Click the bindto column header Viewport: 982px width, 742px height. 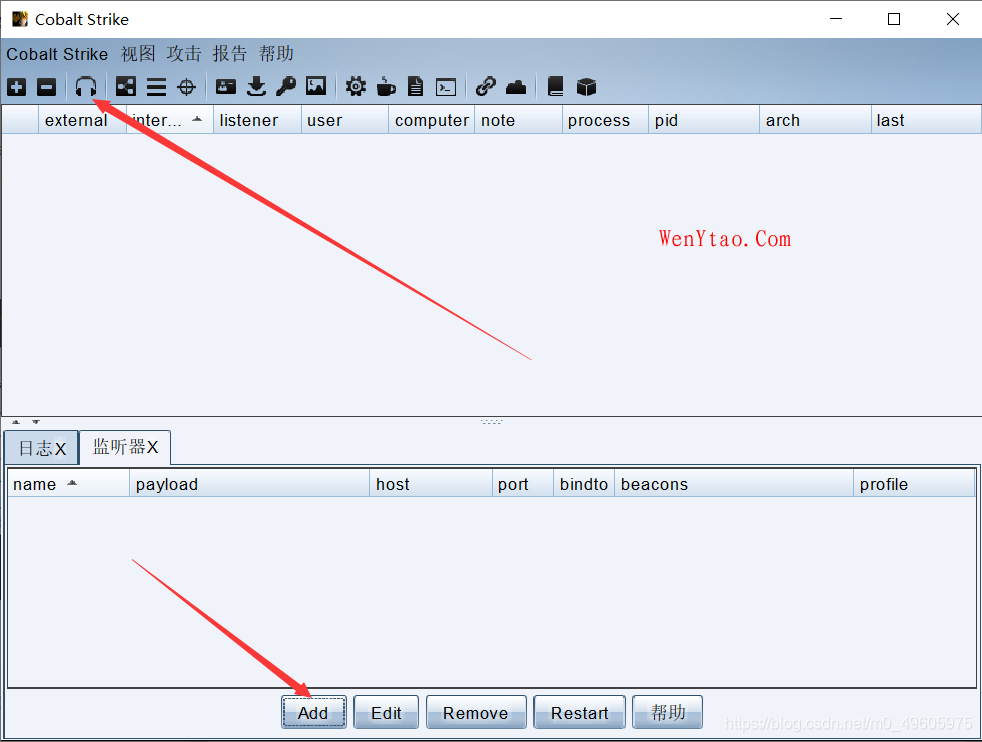584,484
